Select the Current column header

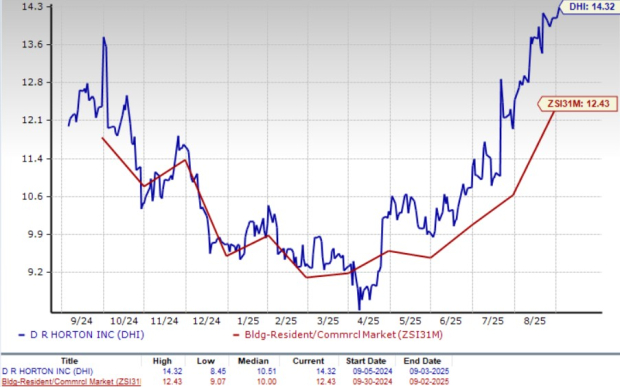pos(308,361)
